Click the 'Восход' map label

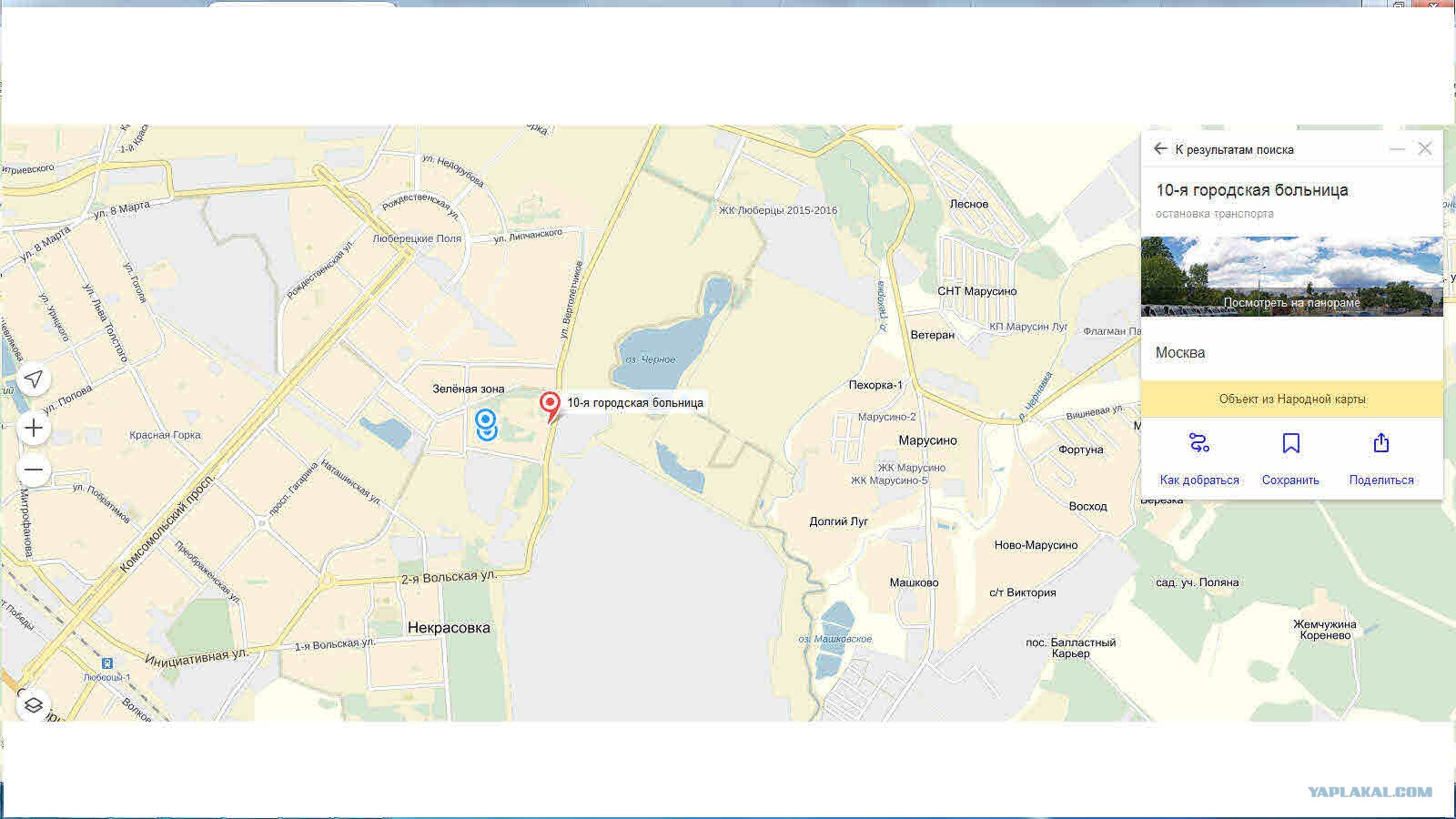[x=1088, y=506]
